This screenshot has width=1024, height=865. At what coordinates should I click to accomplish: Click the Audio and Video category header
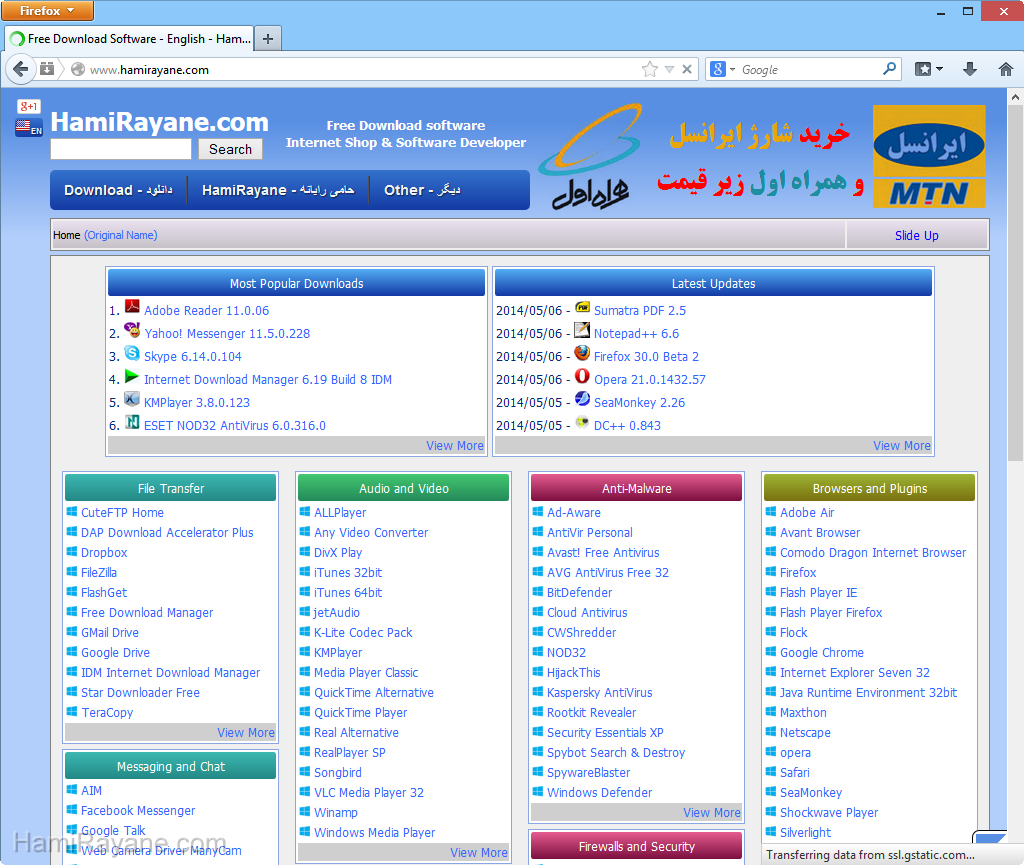point(404,488)
